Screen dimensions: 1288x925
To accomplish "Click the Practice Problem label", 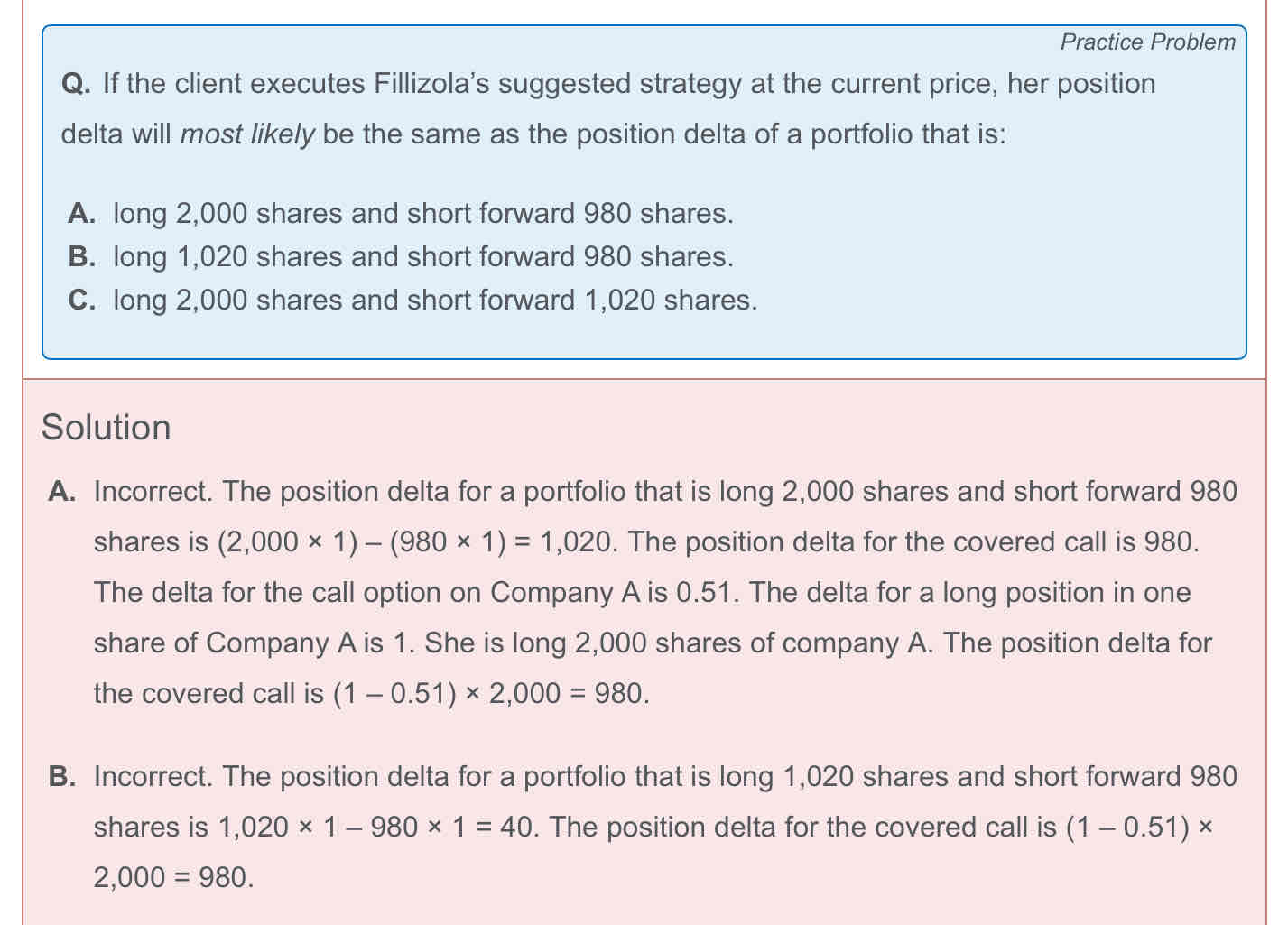I will pyautogui.click(x=1147, y=42).
